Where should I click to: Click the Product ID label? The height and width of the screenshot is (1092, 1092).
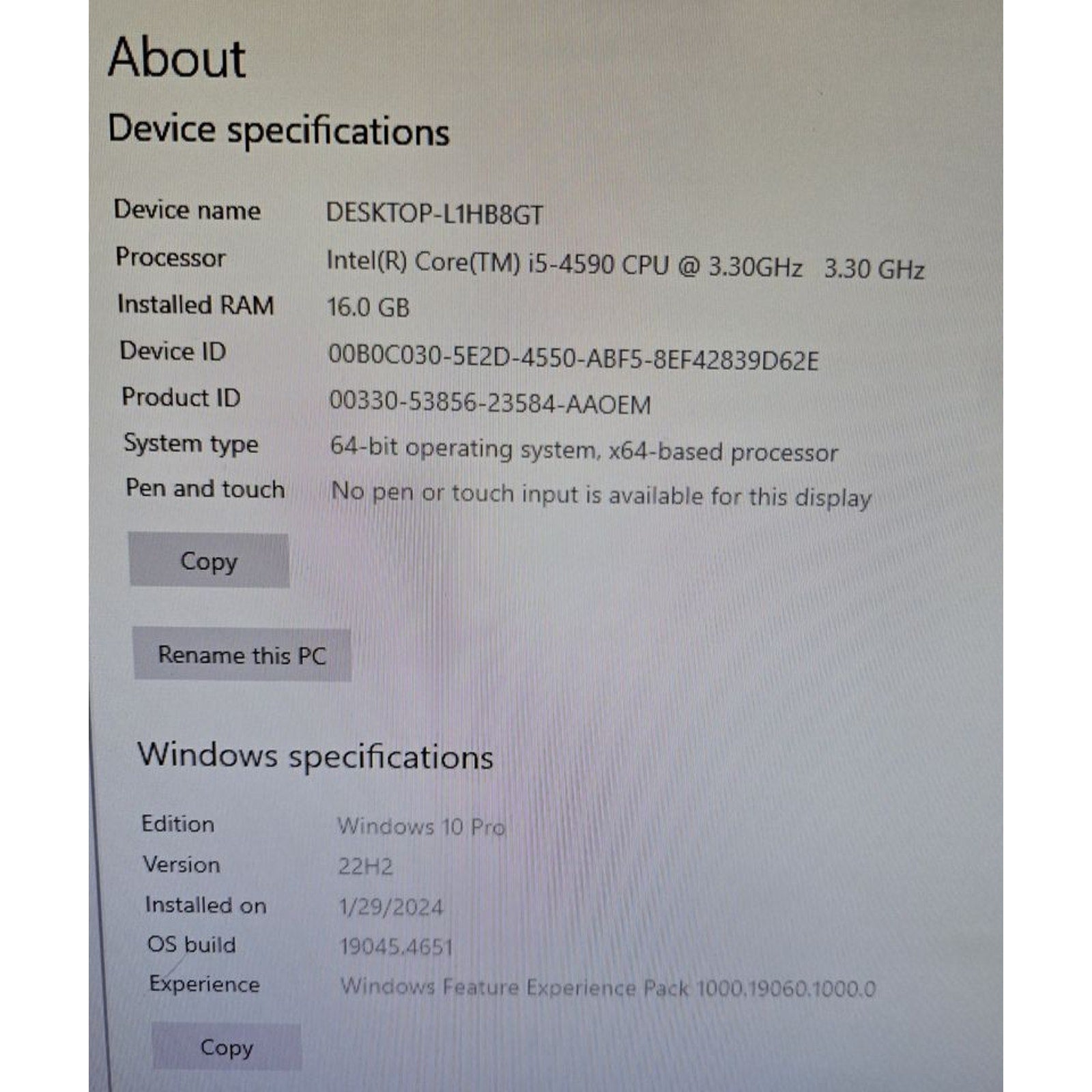(181, 397)
